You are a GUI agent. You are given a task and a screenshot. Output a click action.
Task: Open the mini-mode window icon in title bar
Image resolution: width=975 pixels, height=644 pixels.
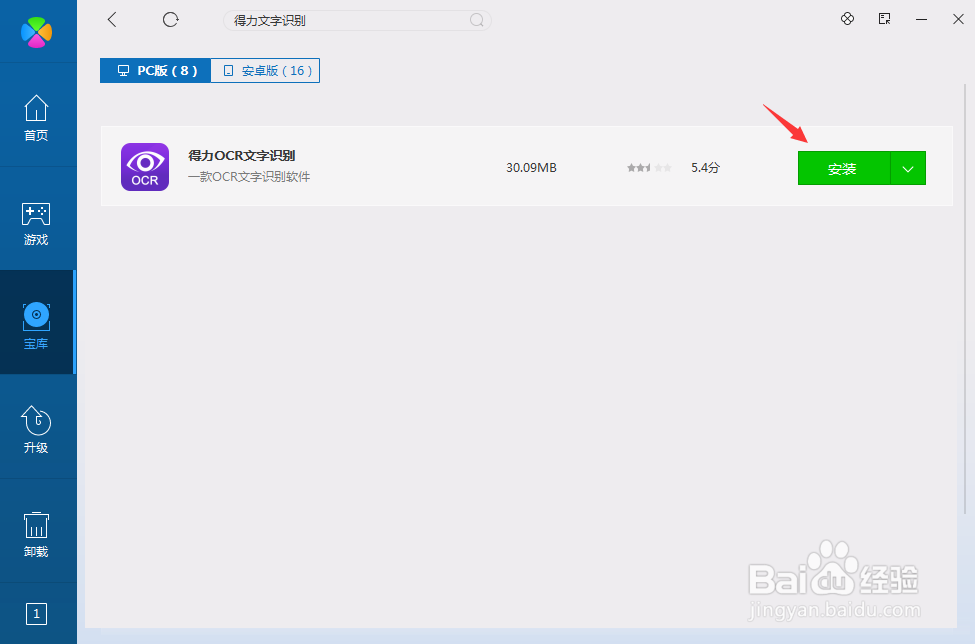[x=884, y=19]
